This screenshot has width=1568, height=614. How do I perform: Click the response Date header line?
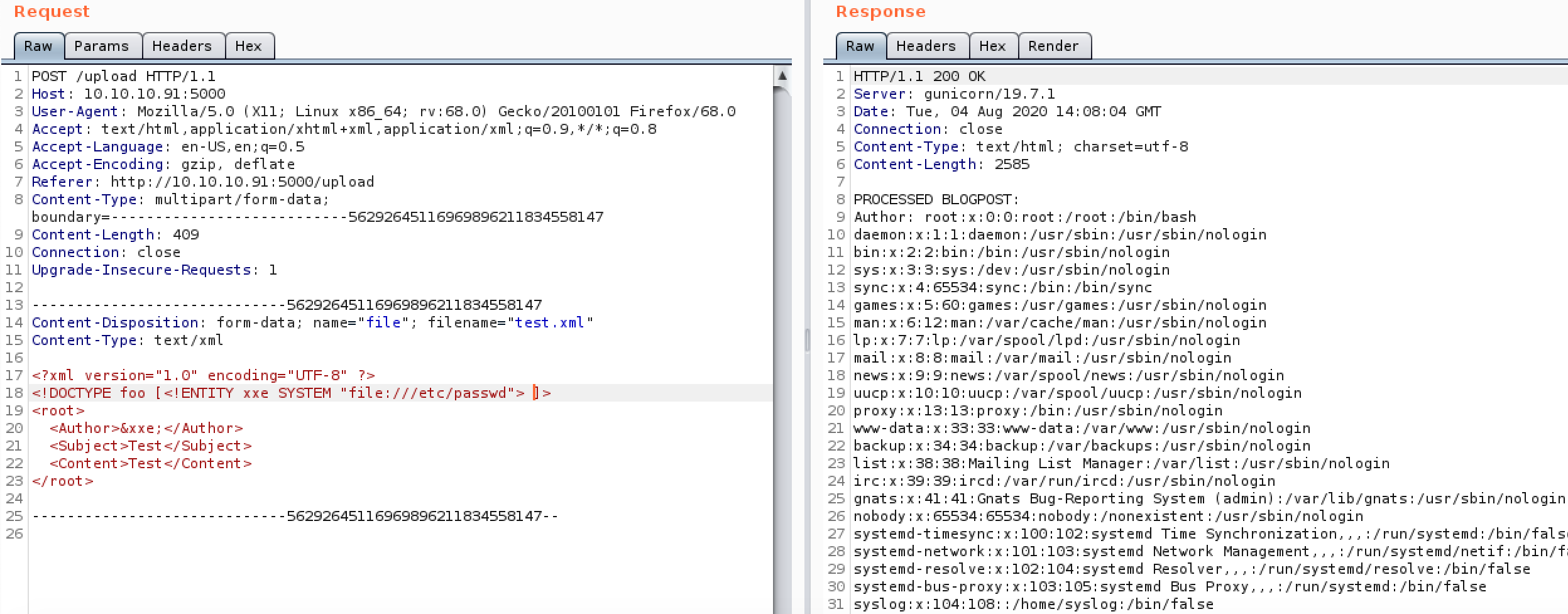tap(1007, 111)
